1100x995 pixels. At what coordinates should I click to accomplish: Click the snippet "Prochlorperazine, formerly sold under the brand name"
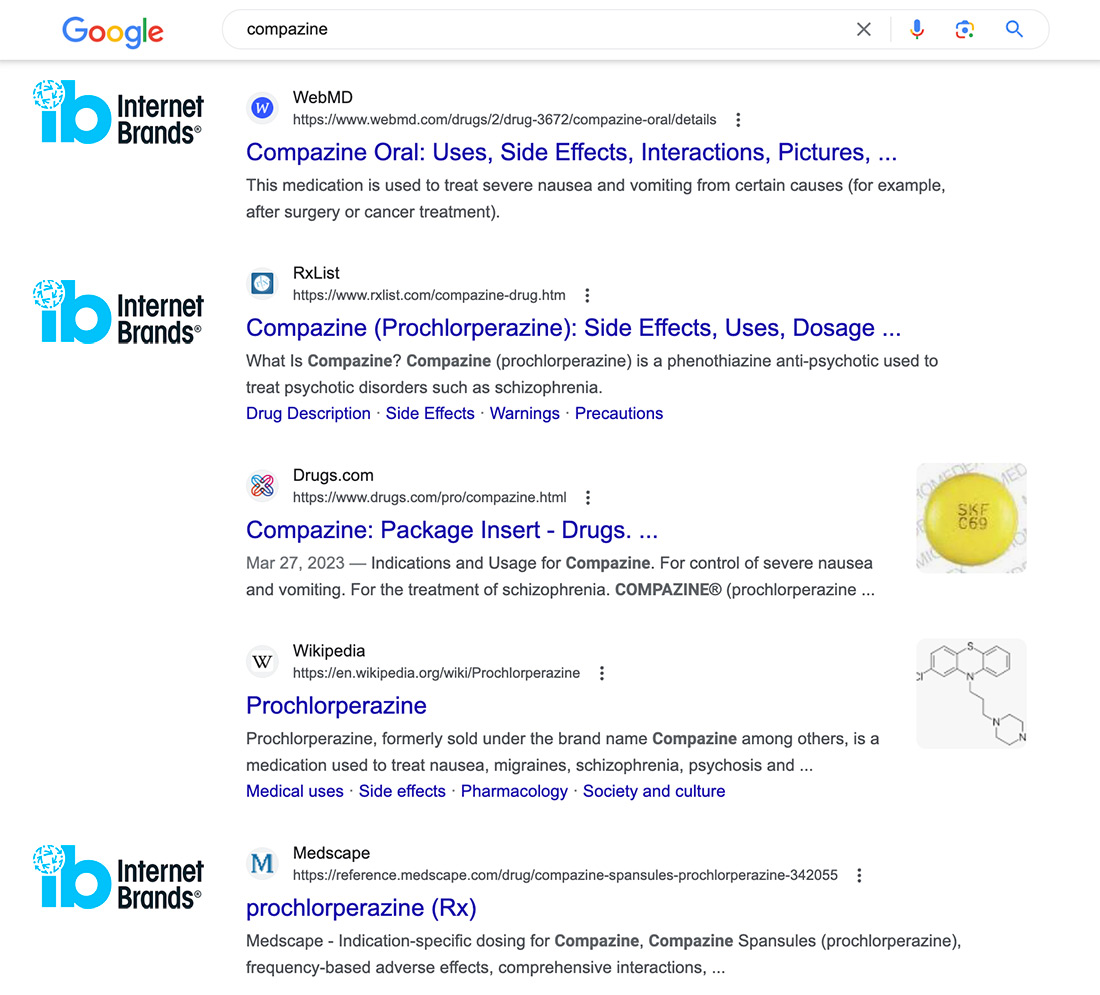[x=563, y=752]
